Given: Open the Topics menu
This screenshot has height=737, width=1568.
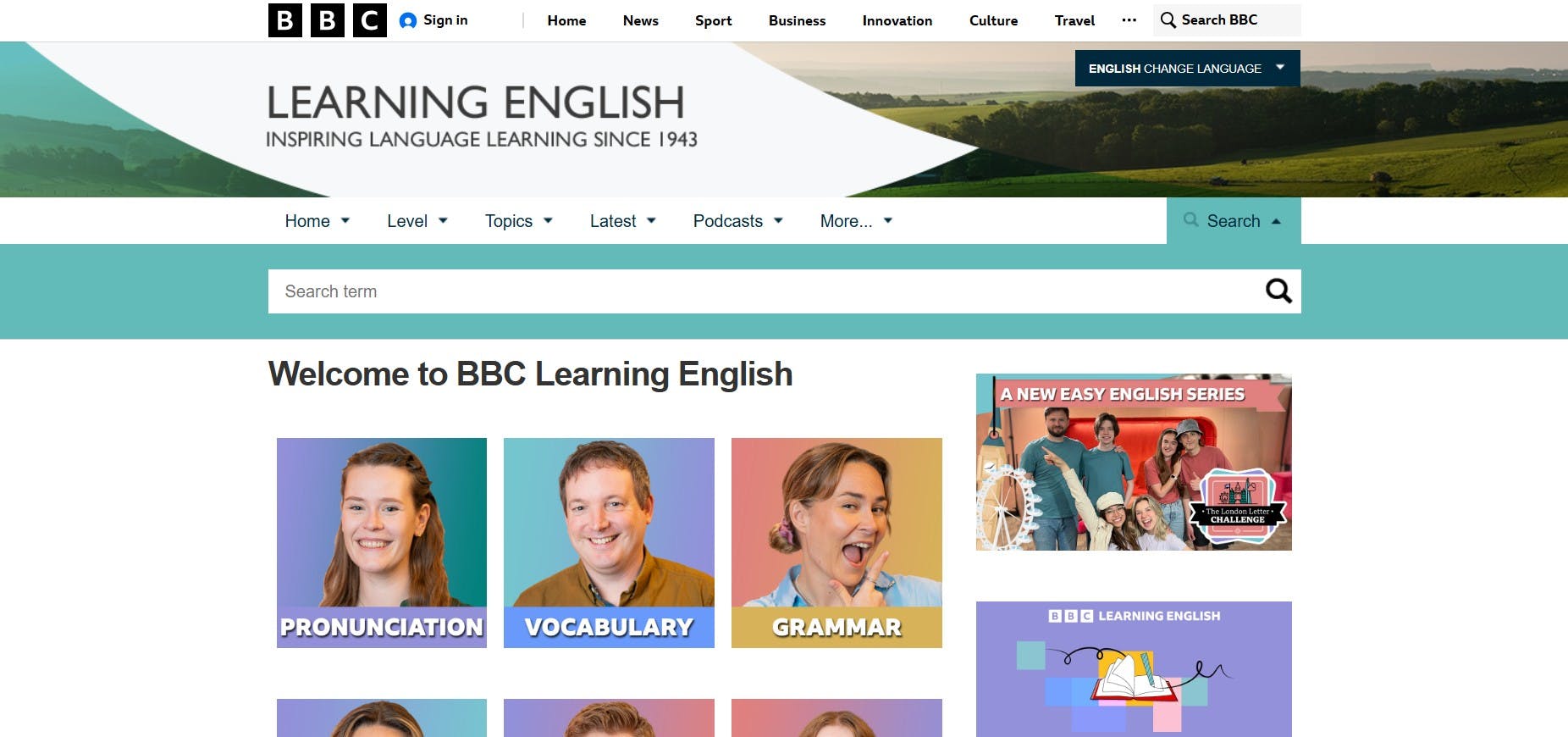Looking at the screenshot, I should pos(509,221).
